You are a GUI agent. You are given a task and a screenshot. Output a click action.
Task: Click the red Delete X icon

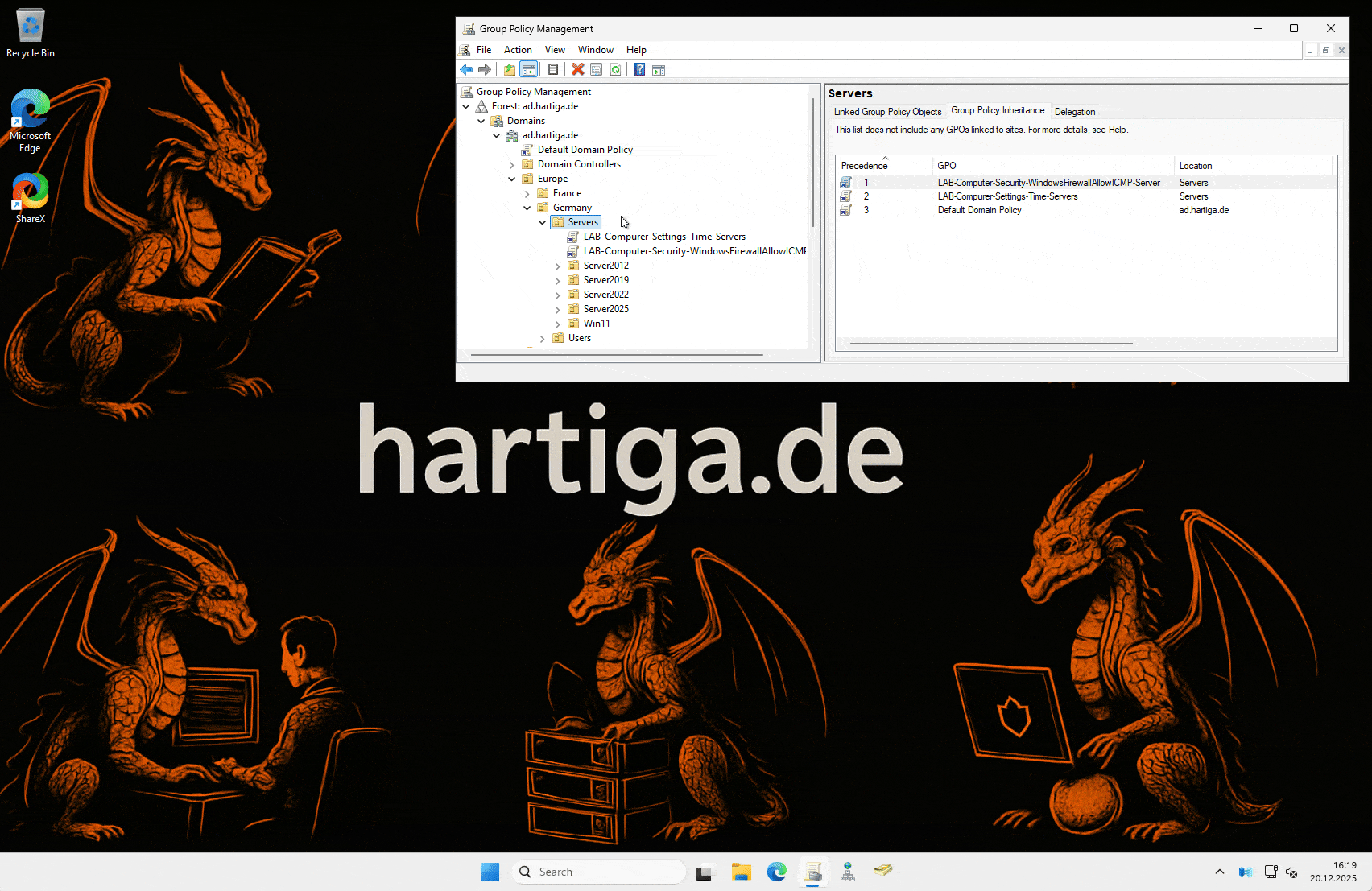[x=577, y=70]
